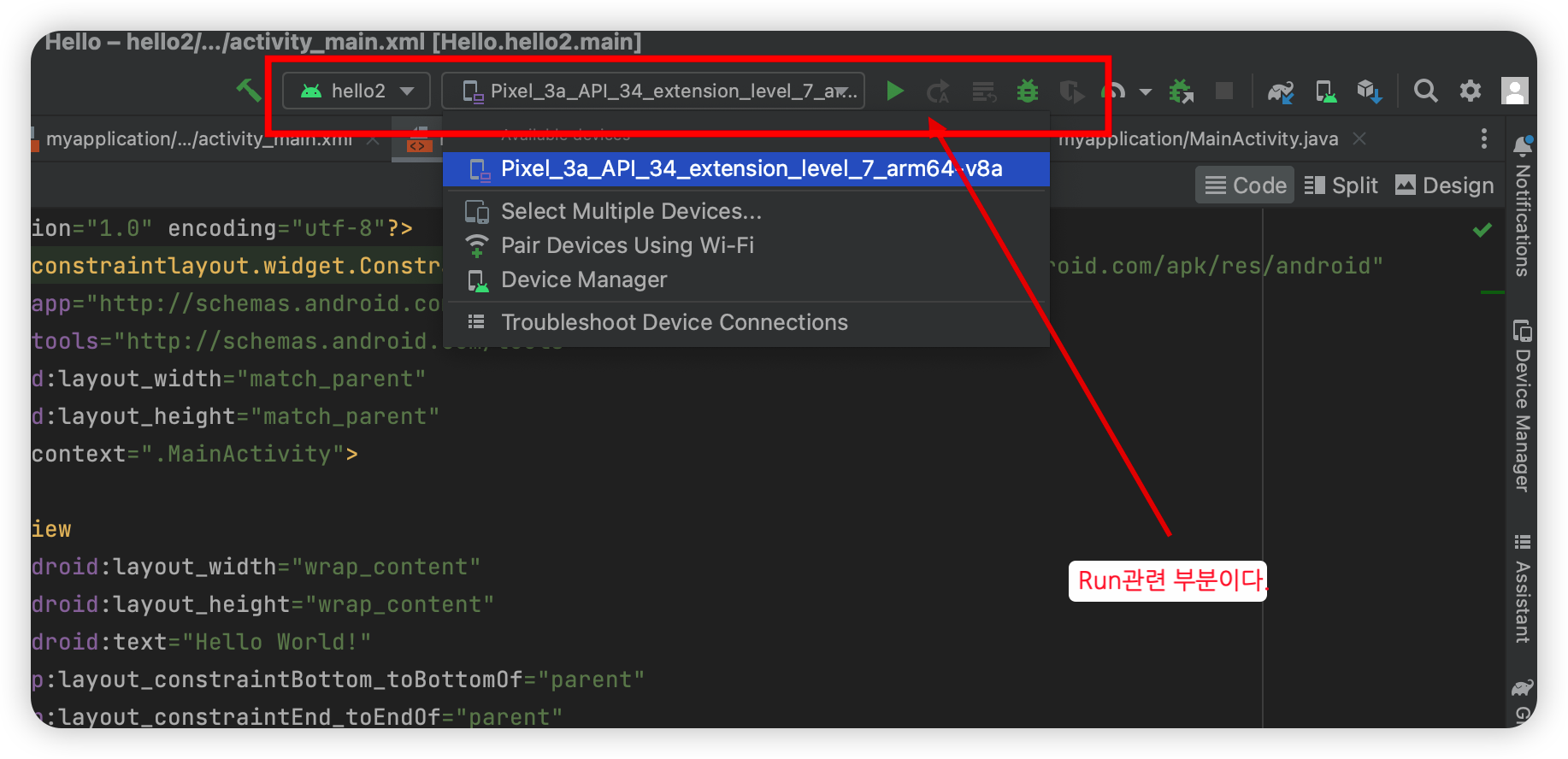Choose Troubleshoot Device Connections entry
Viewport: 1568px width, 759px height.
point(746,322)
